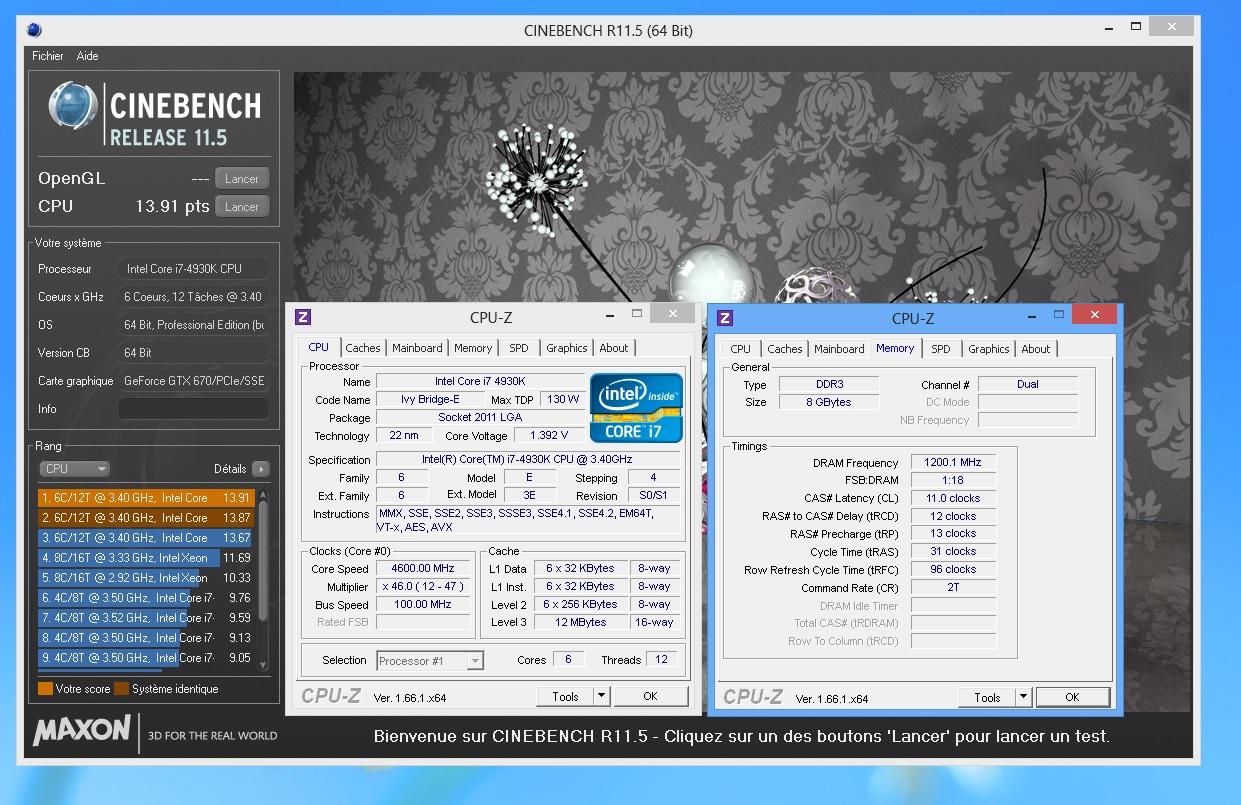Switch to Graphics tab in right CPU-Z window

[x=989, y=349]
